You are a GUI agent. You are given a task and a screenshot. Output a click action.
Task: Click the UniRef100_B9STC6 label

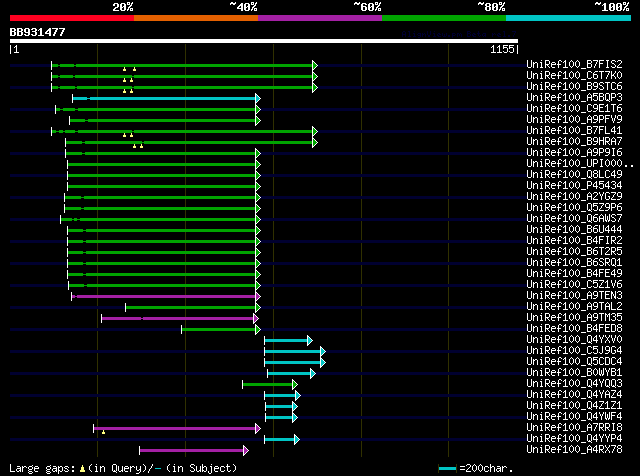[574, 87]
